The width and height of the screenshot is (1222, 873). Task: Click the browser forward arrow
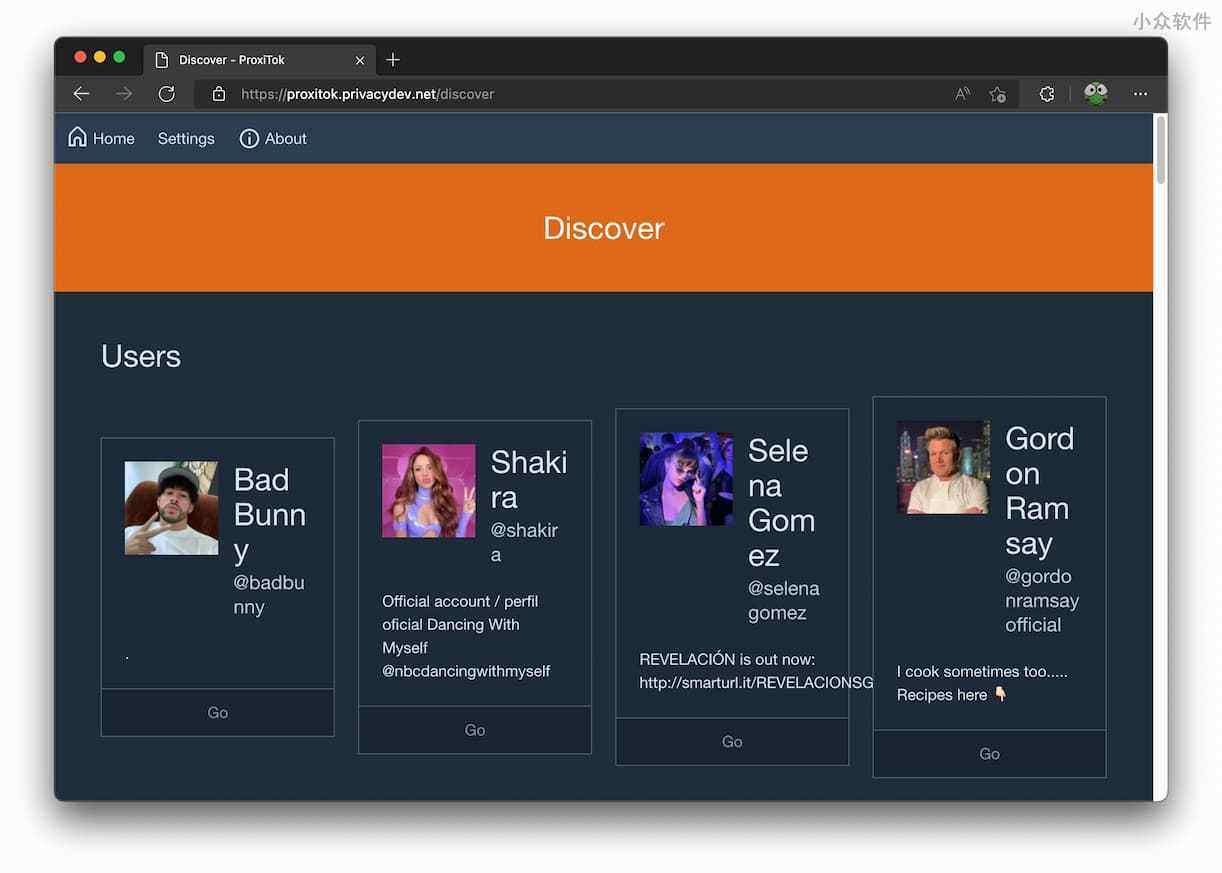coord(124,94)
